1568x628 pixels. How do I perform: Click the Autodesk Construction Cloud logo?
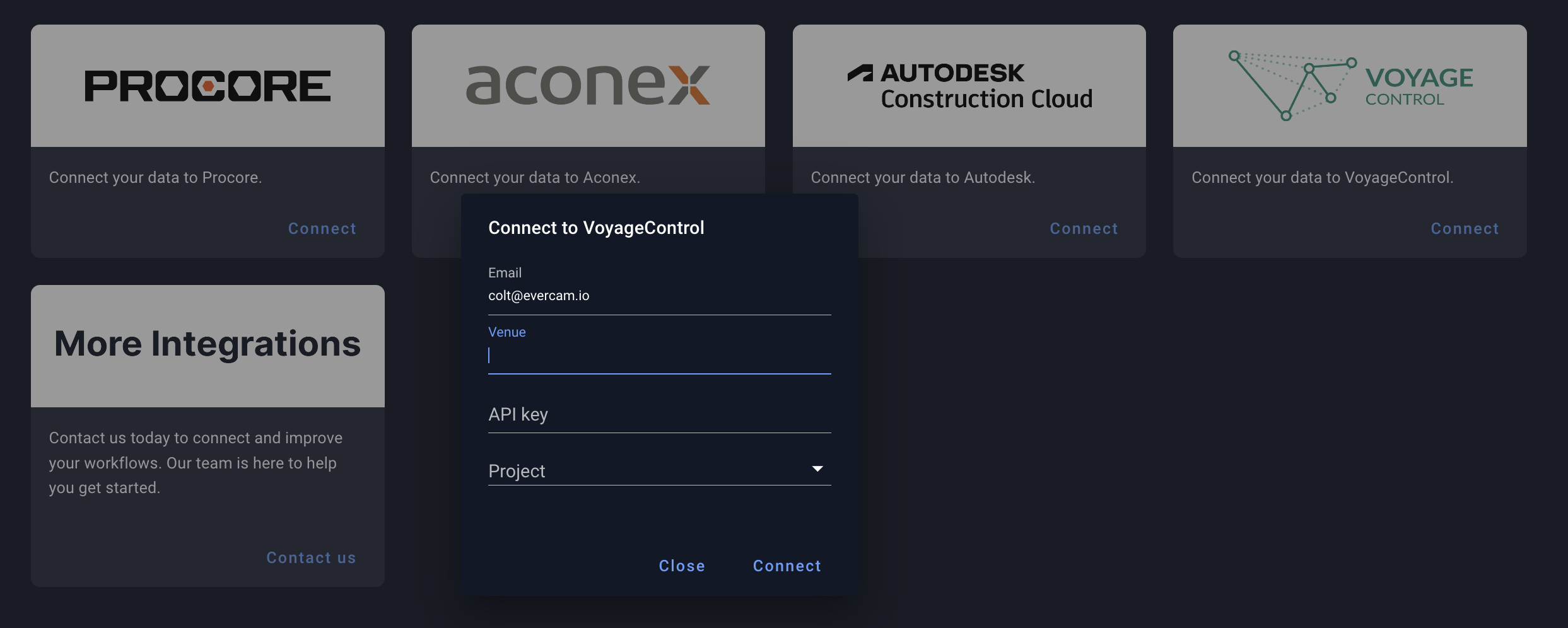969,86
